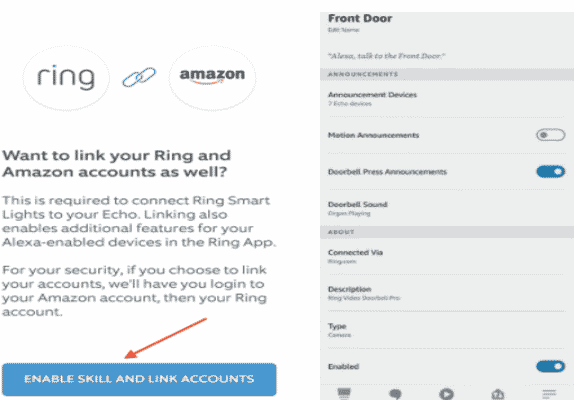Click the Alexa talk to Front Door phrase

click(386, 56)
